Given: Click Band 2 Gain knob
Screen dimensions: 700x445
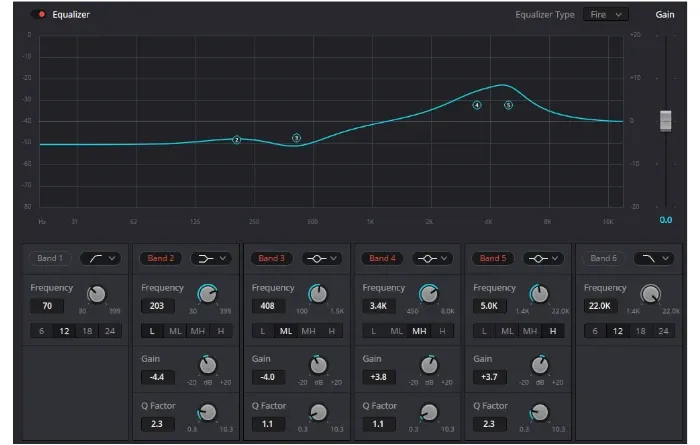Looking at the screenshot, I should [x=208, y=365].
